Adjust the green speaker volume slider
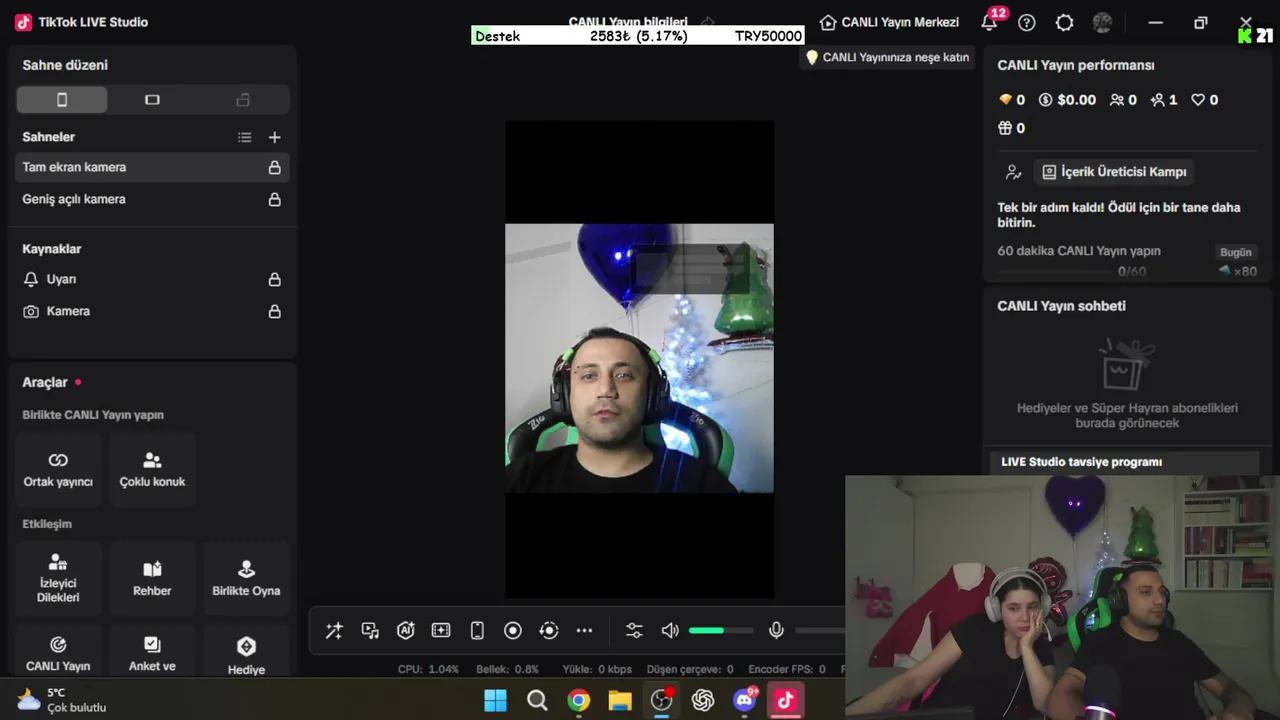Viewport: 1280px width, 720px height. pos(721,630)
